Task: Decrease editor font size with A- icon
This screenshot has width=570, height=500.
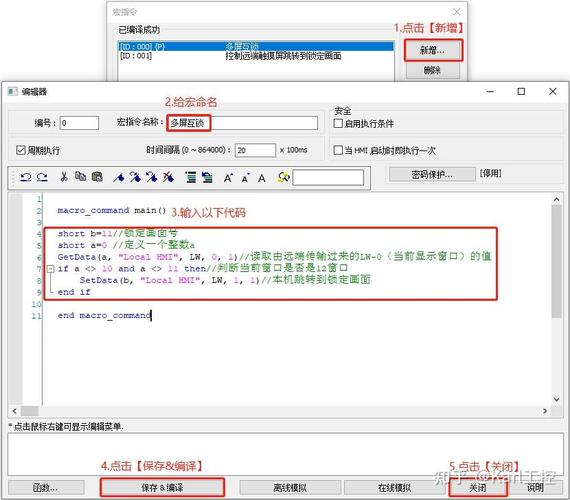Action: click(245, 178)
